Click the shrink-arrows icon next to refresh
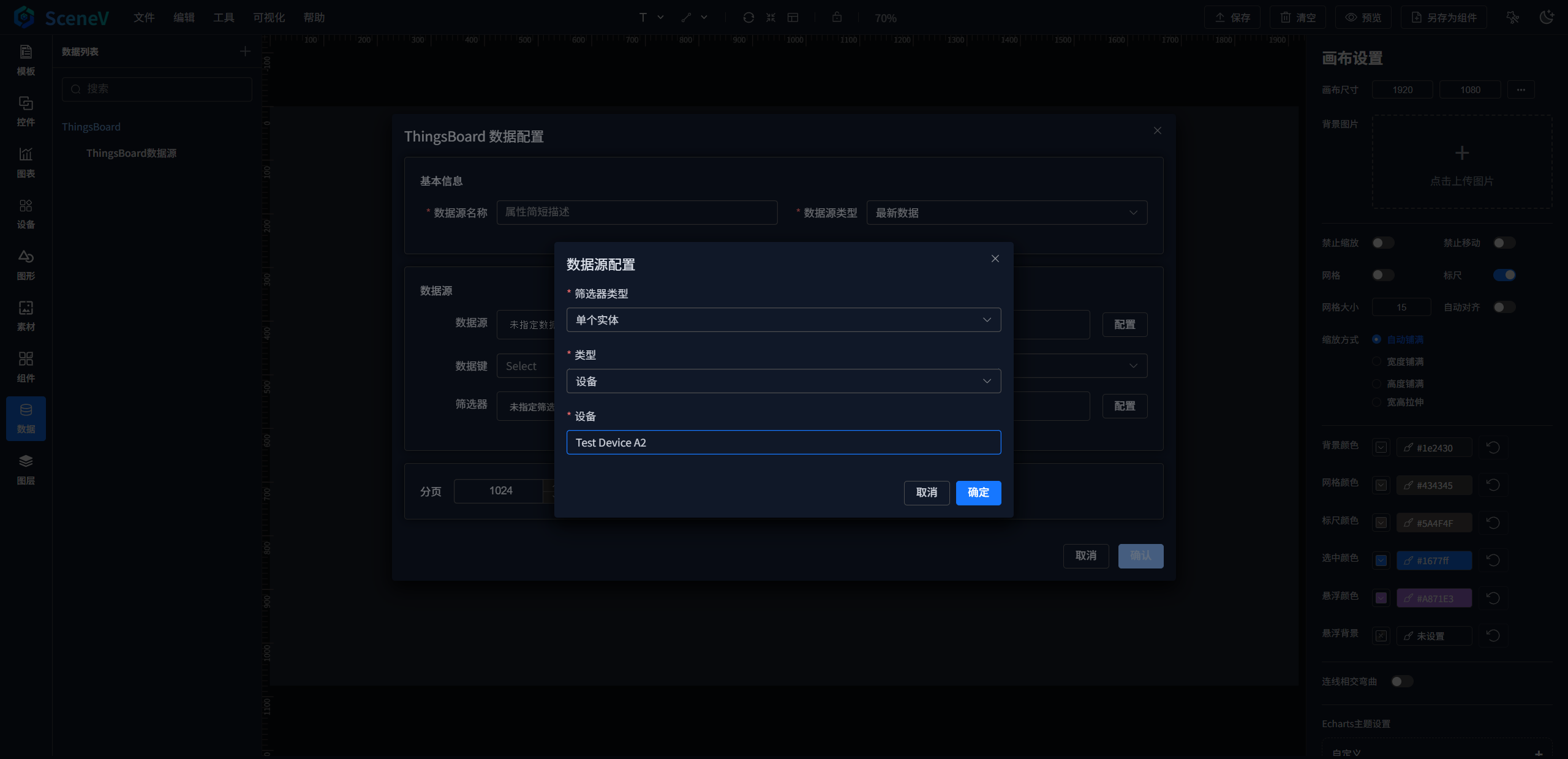Image resolution: width=1568 pixels, height=759 pixels. tap(771, 18)
